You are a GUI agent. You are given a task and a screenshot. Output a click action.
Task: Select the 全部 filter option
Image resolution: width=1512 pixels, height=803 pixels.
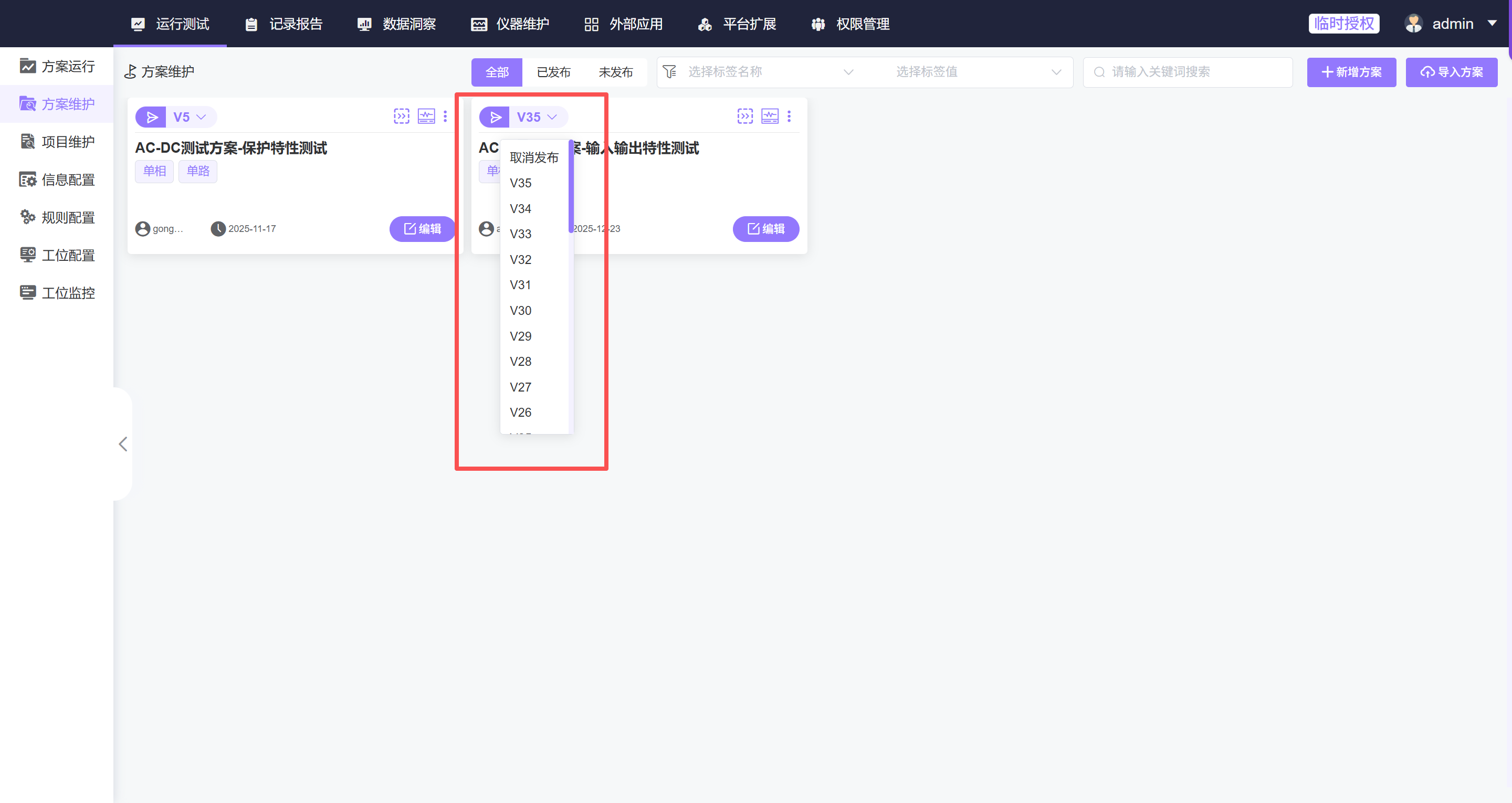(497, 72)
